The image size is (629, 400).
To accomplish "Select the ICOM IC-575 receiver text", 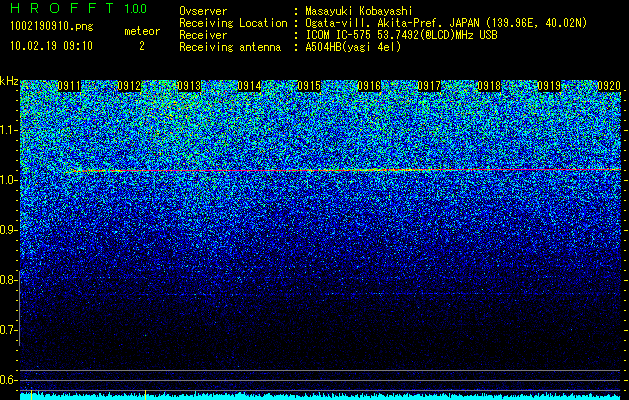I will (x=401, y=35).
